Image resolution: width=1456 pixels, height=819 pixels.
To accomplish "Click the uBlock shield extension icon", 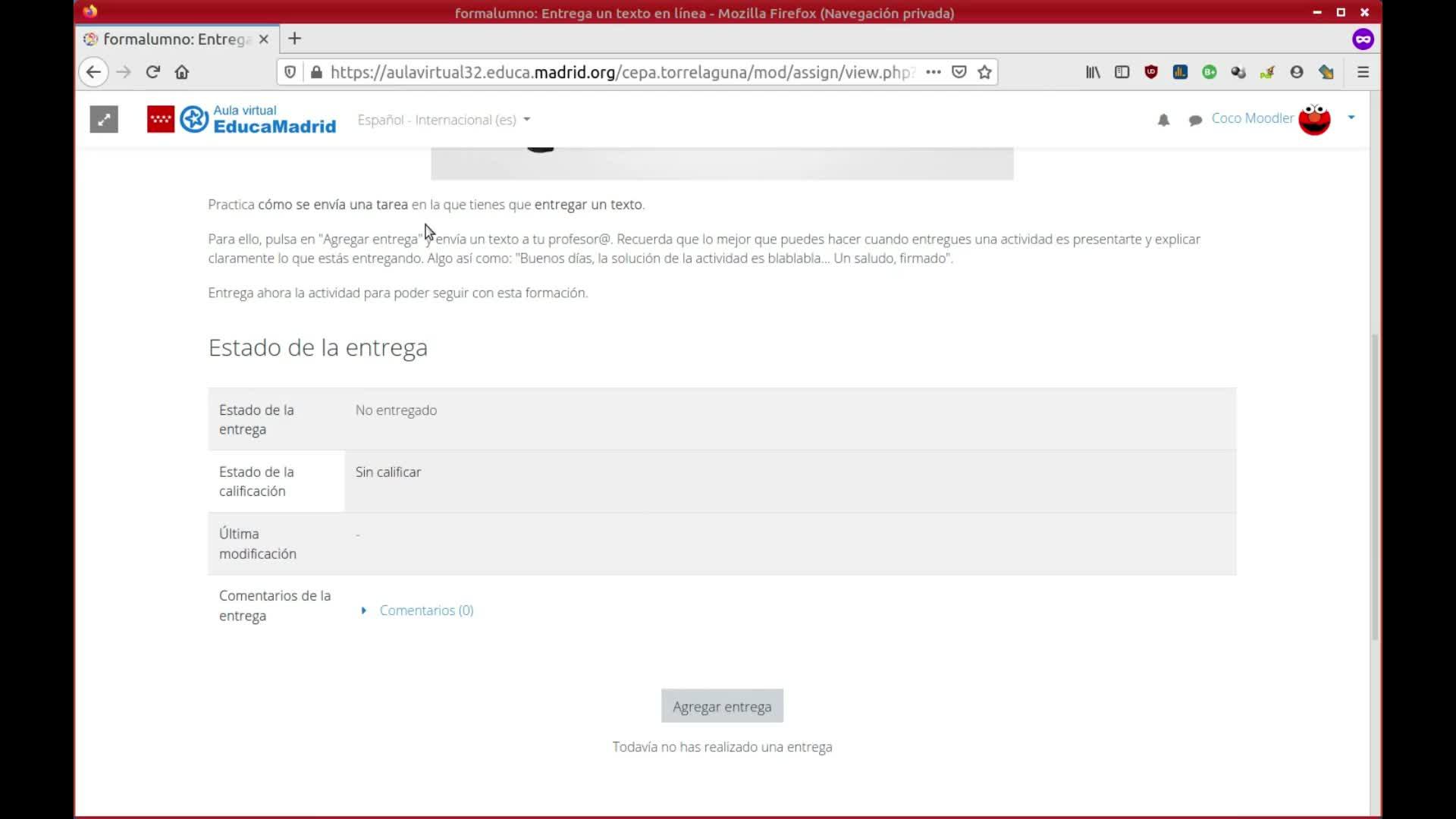I will [x=1151, y=72].
